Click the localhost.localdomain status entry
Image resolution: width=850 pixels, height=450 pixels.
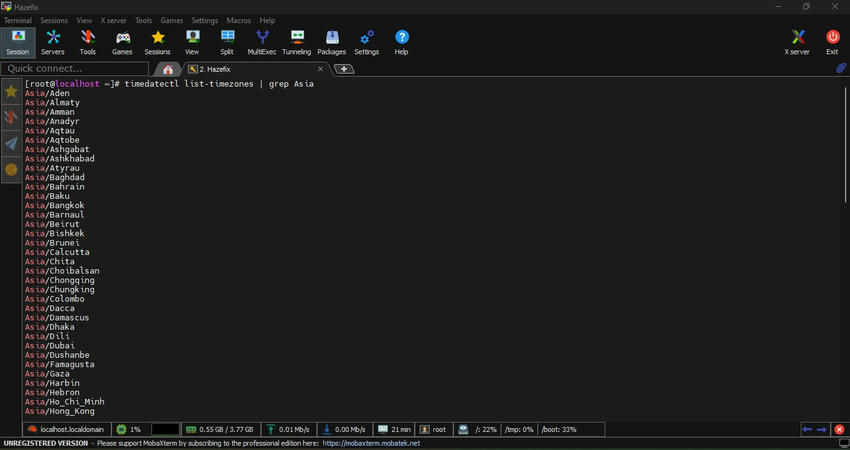pos(67,429)
